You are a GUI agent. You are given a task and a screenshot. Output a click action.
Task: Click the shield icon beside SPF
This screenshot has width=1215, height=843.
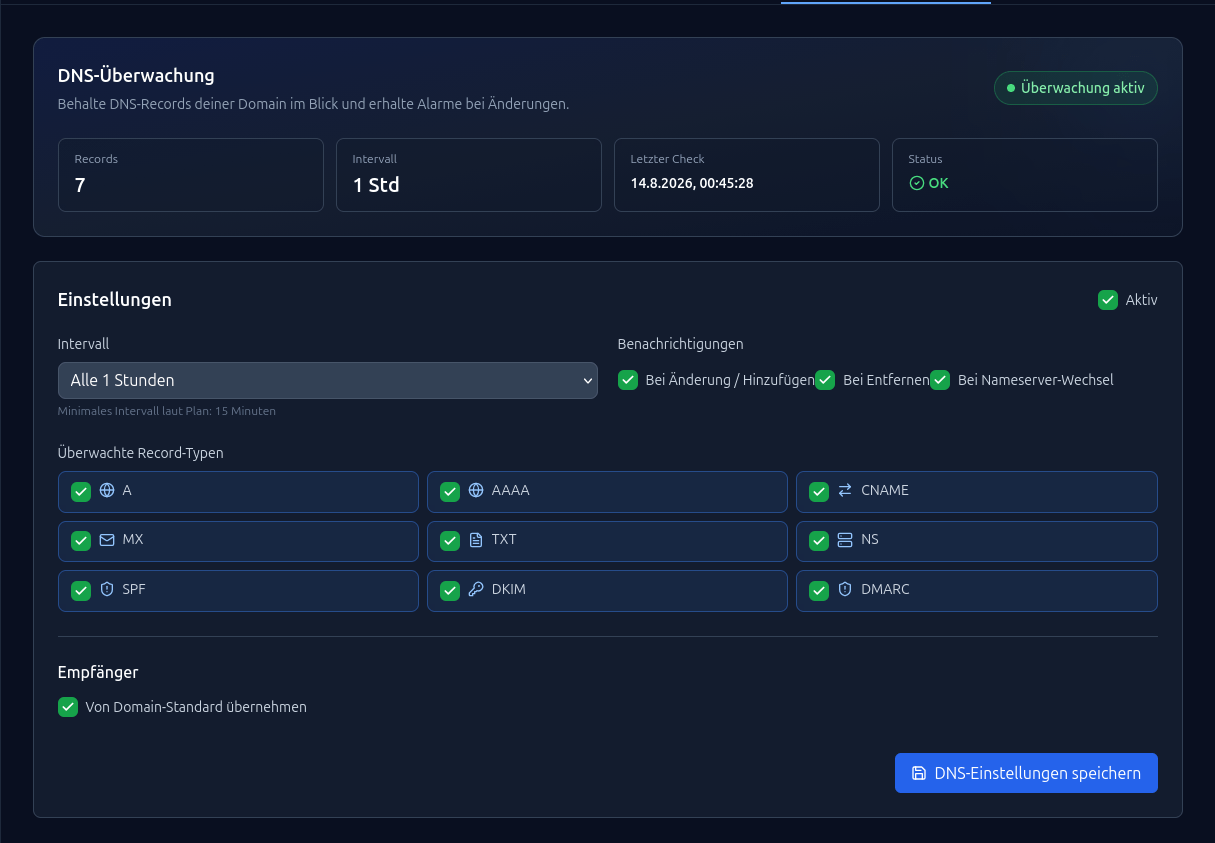click(x=107, y=590)
